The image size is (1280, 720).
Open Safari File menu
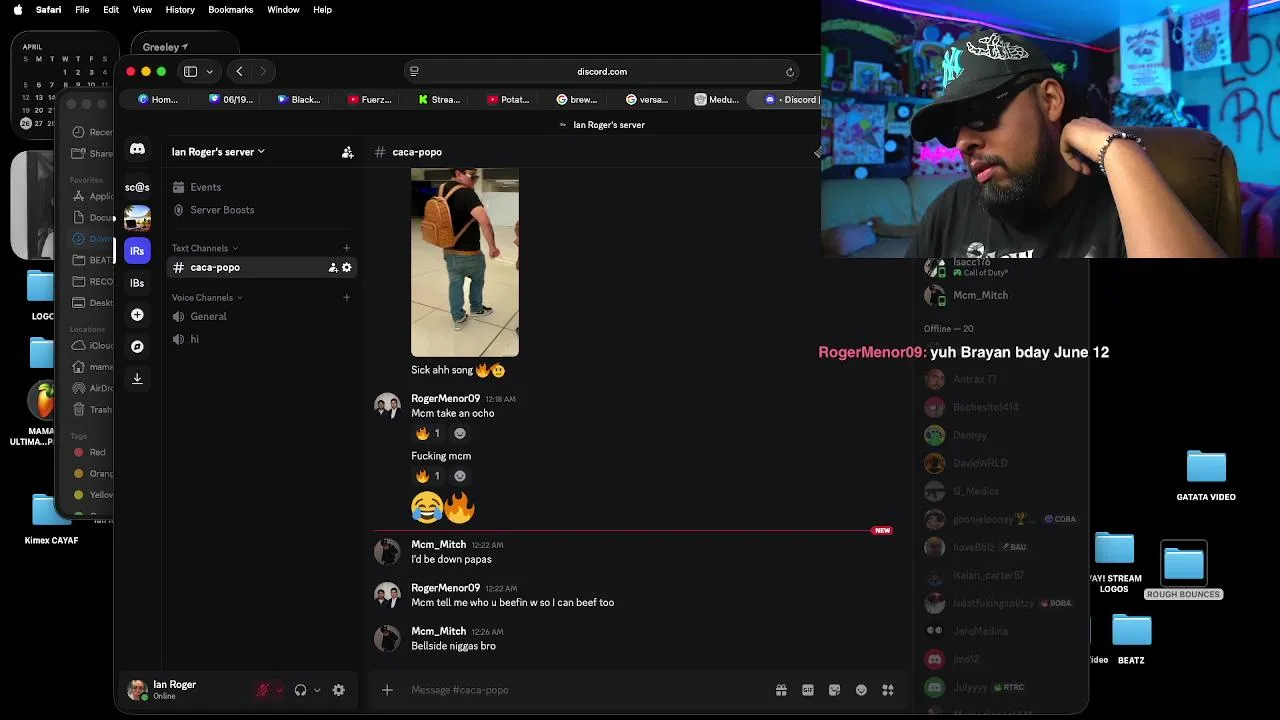[82, 9]
